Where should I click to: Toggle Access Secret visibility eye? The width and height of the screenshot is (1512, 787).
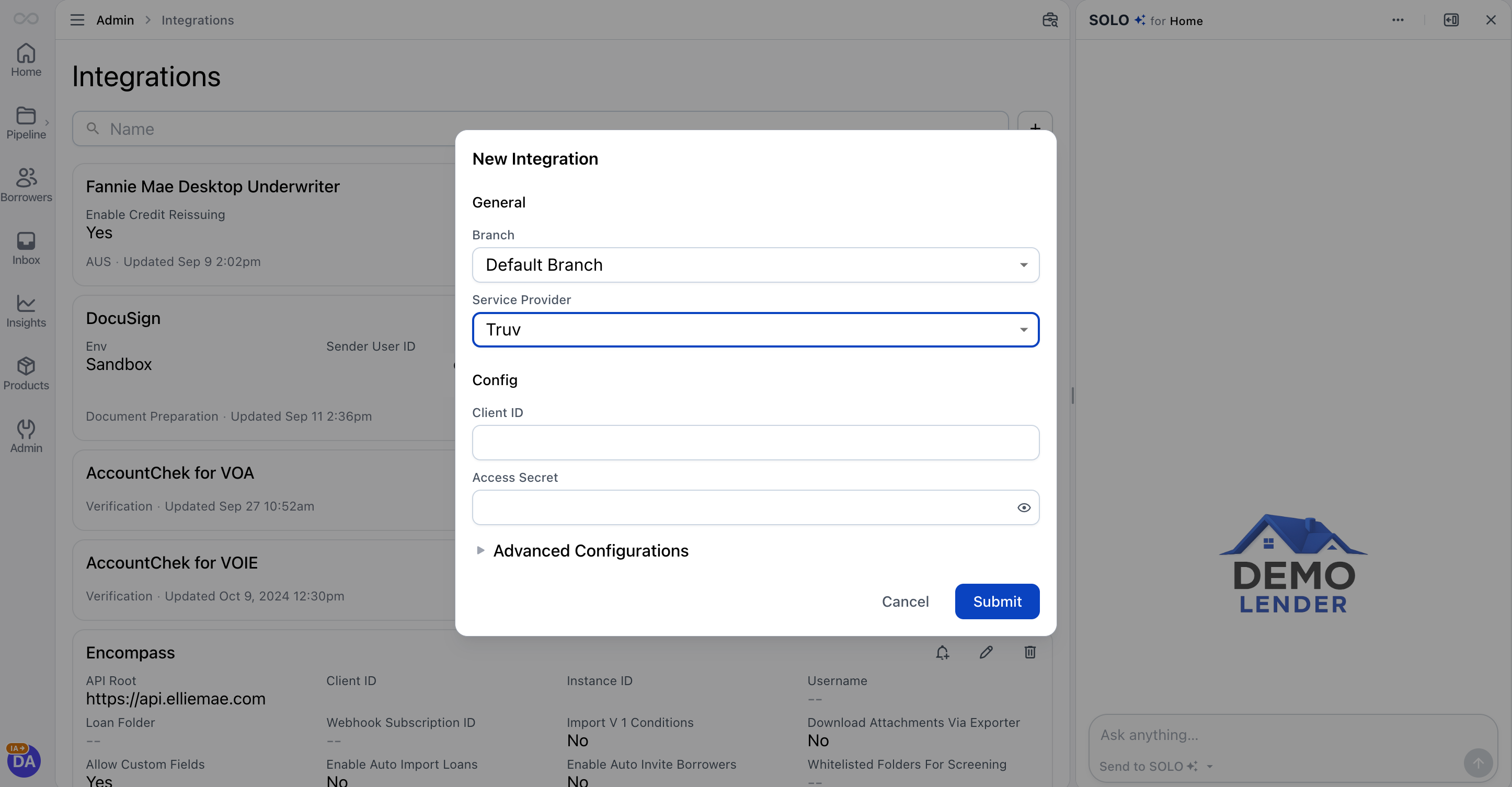click(1024, 507)
